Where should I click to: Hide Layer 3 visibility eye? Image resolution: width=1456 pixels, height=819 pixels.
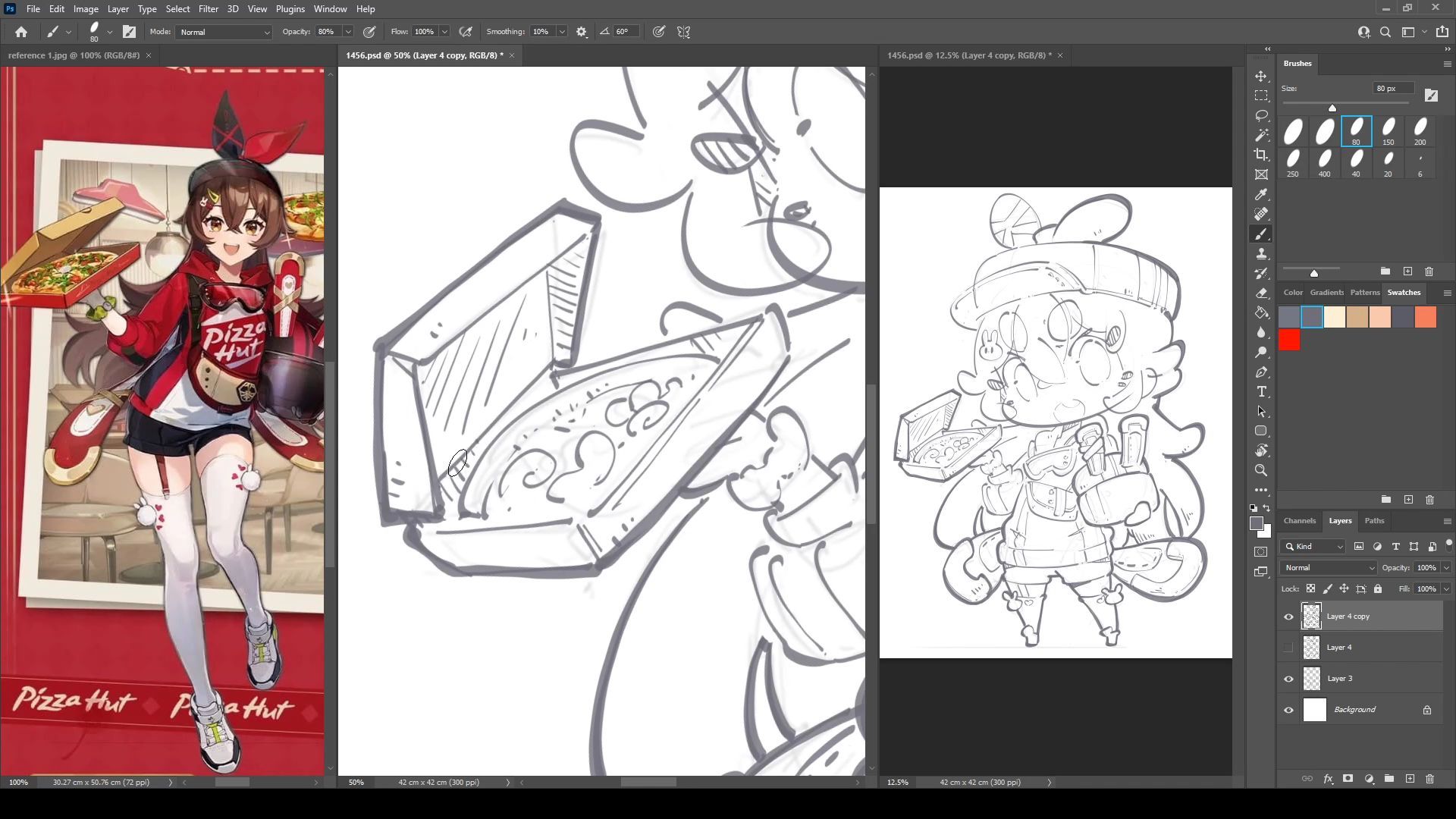1288,679
